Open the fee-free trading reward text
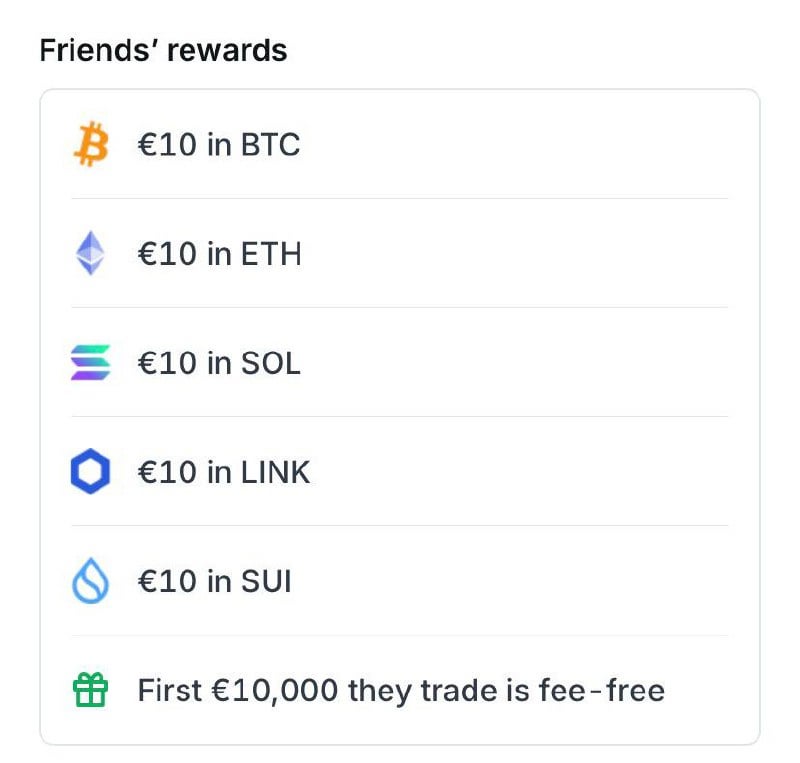Screen dimensions: 800x763 400,690
